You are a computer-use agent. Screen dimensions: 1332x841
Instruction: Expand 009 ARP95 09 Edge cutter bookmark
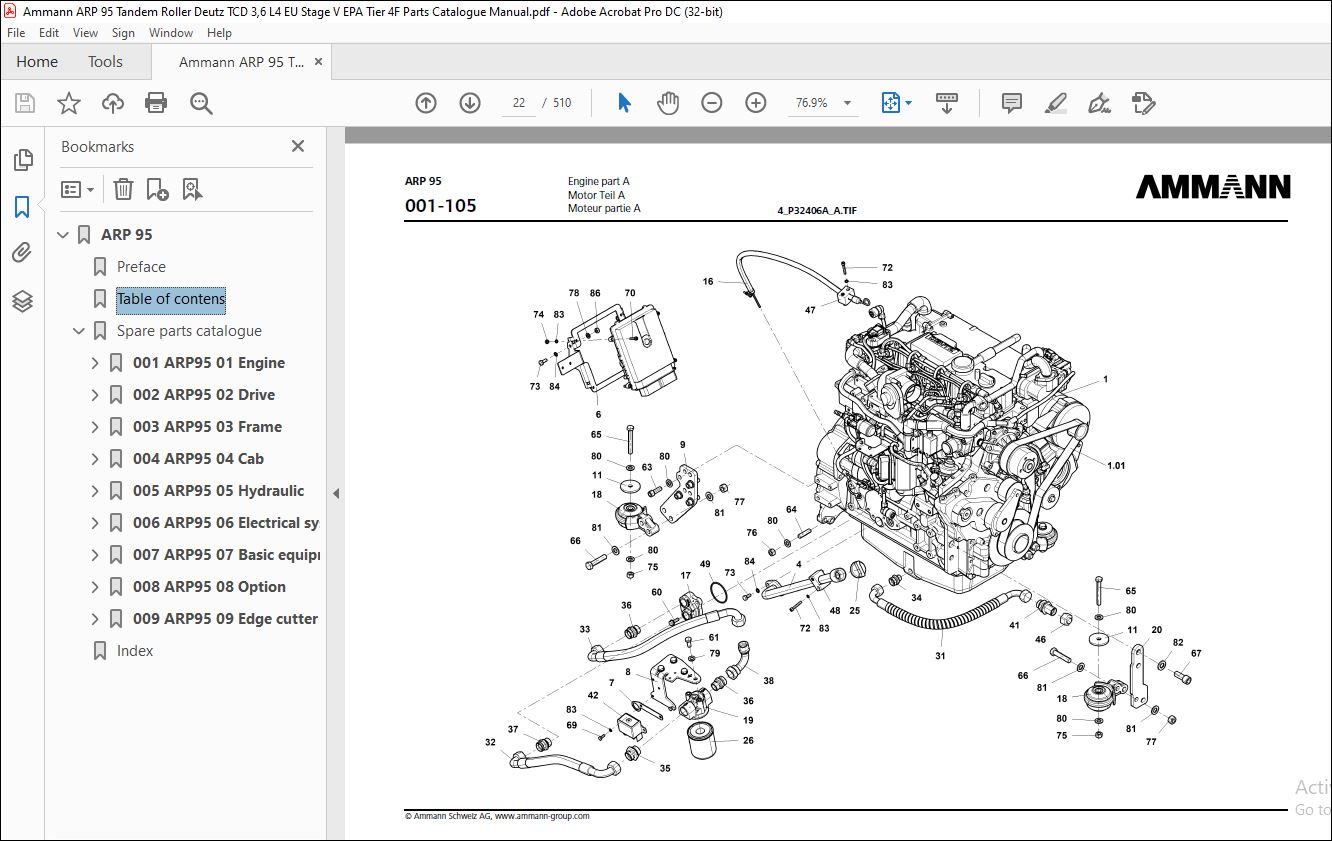pyautogui.click(x=95, y=619)
